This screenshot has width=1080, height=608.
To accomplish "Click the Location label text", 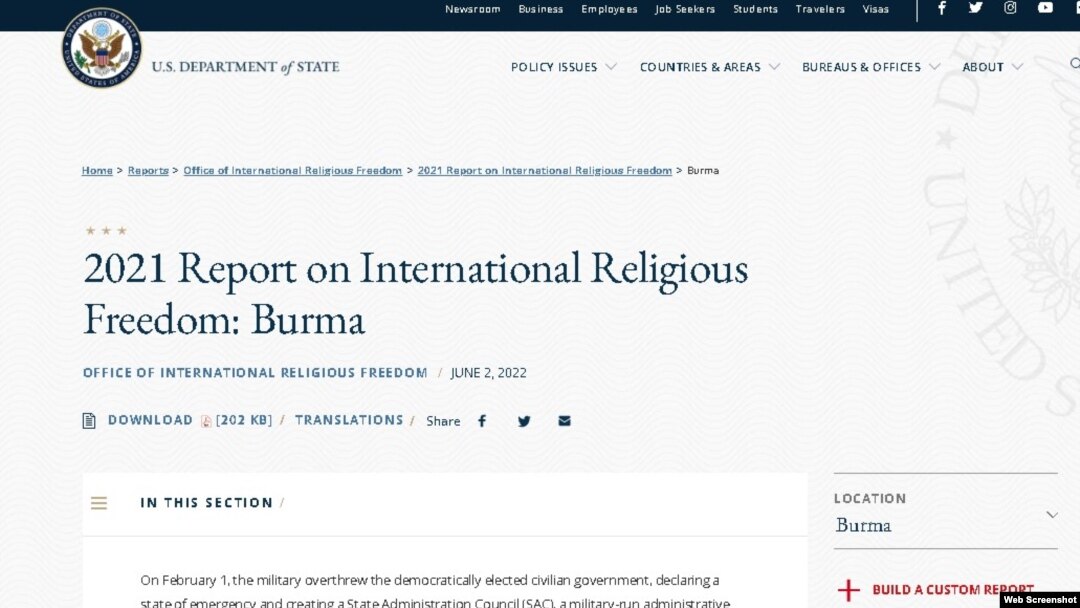I will coord(870,499).
